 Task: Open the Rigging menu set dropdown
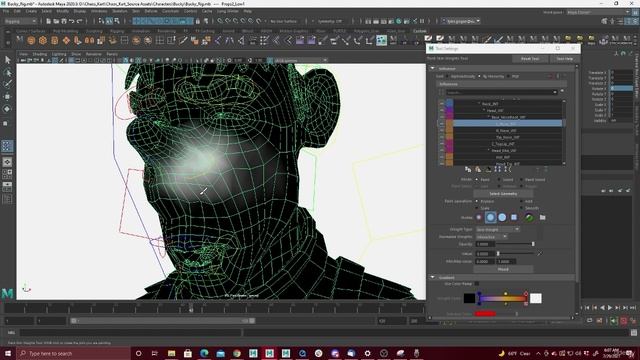tap(20, 21)
